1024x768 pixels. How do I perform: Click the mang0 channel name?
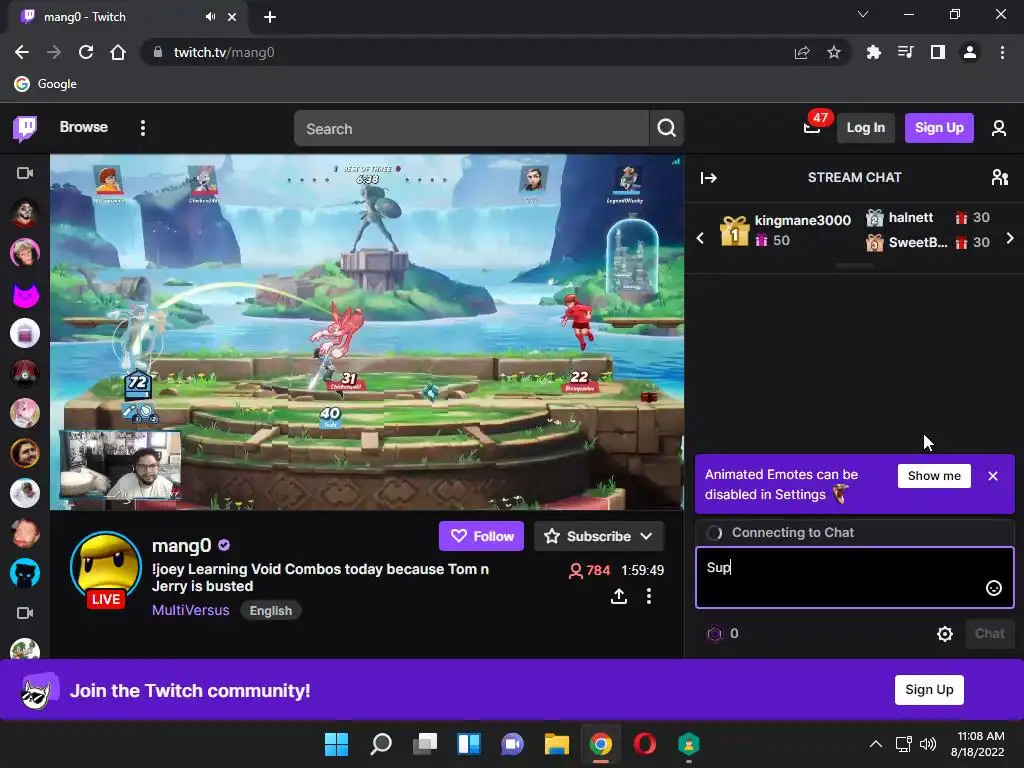[182, 545]
